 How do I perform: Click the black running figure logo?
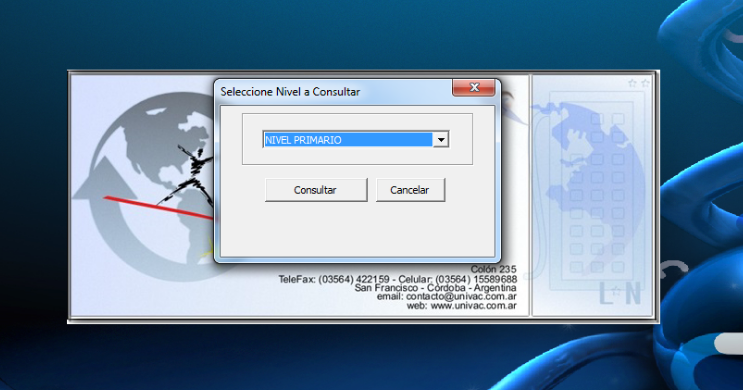[190, 175]
